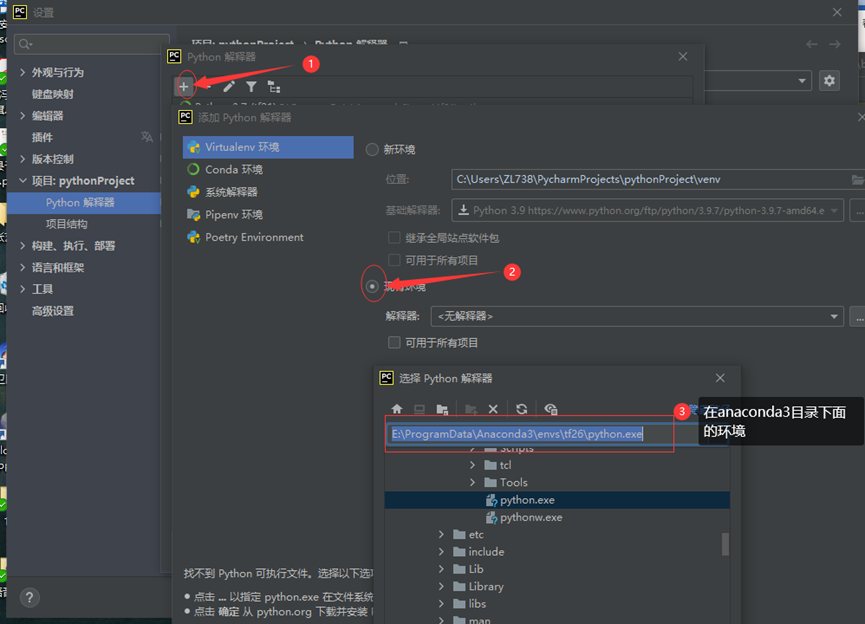
Task: Open the 解释器 <无解释器> dropdown
Action: click(637, 316)
